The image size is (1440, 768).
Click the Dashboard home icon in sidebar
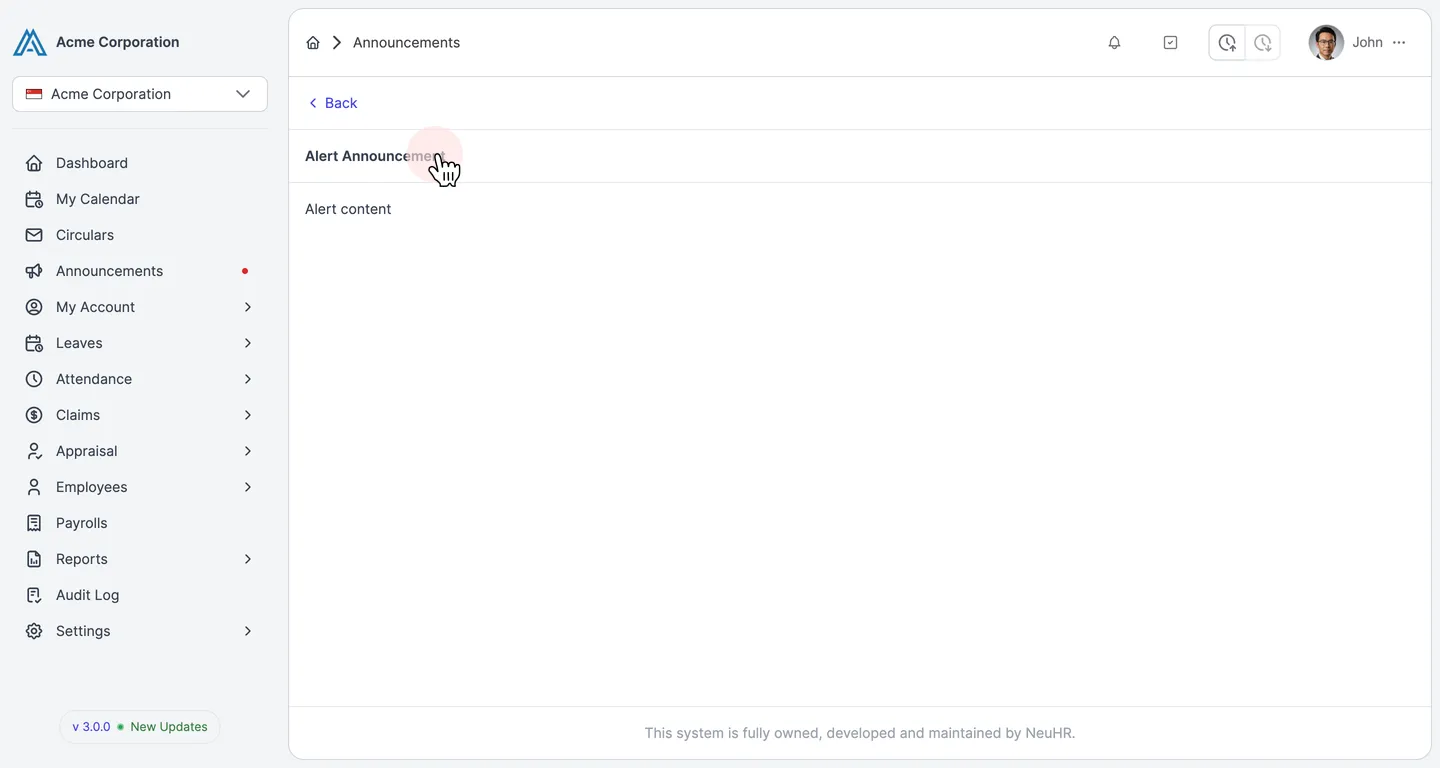(34, 163)
